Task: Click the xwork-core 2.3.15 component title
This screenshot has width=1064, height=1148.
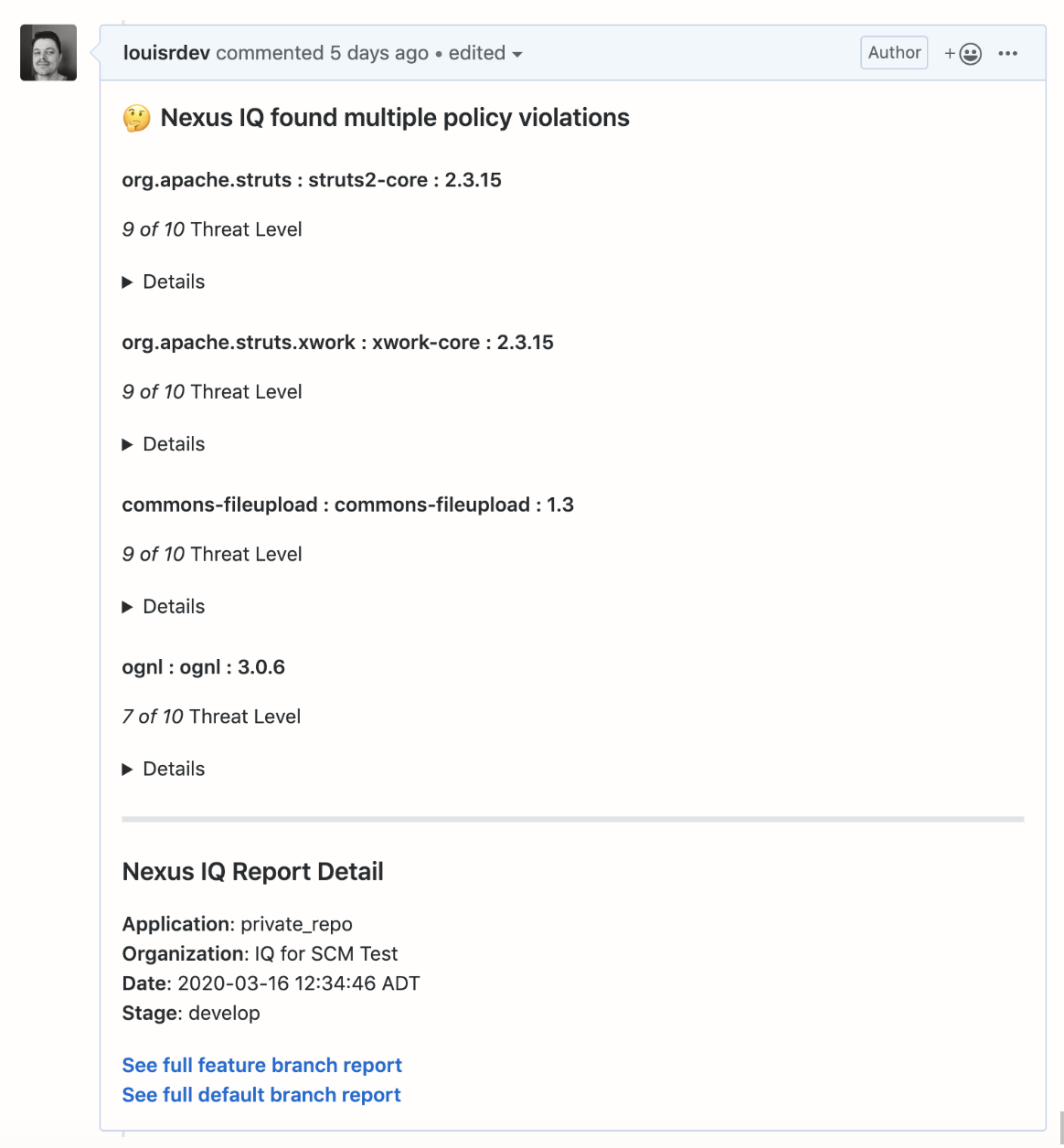Action: tap(337, 343)
